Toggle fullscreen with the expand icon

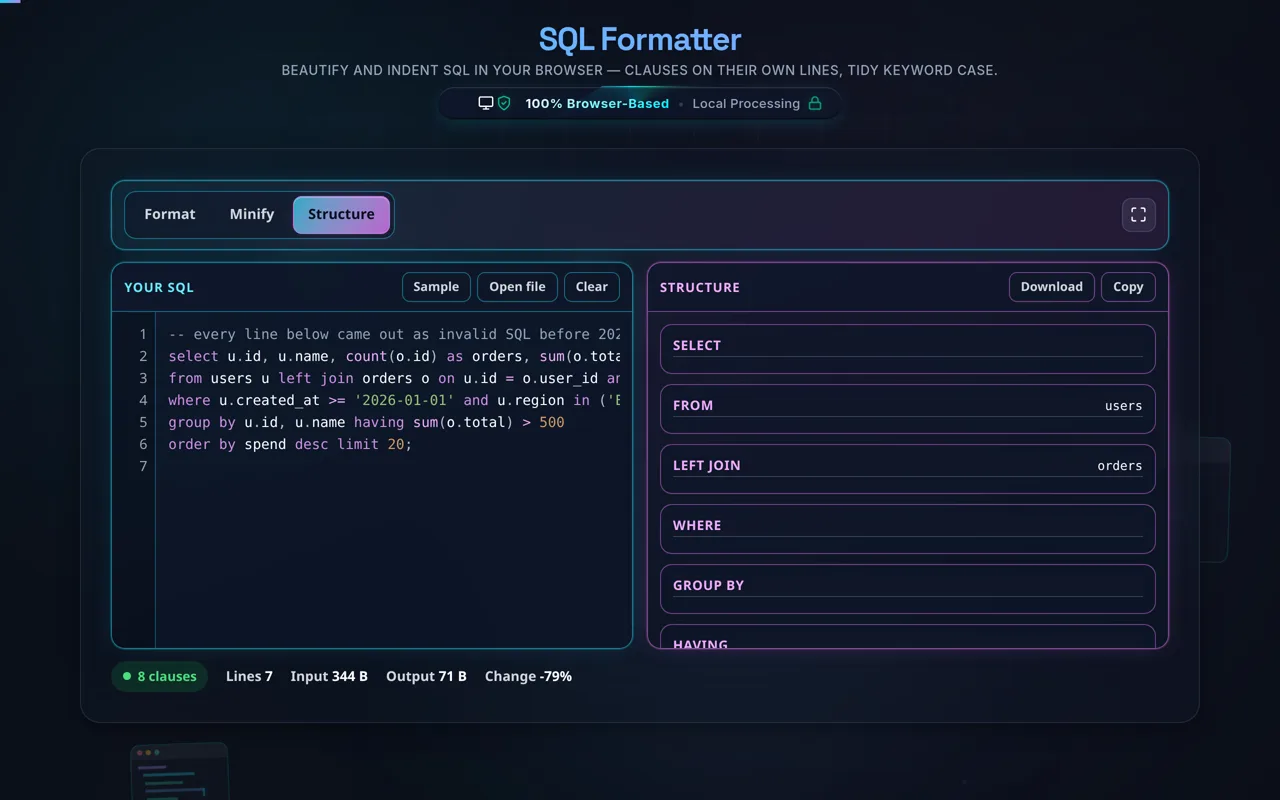[x=1139, y=215]
